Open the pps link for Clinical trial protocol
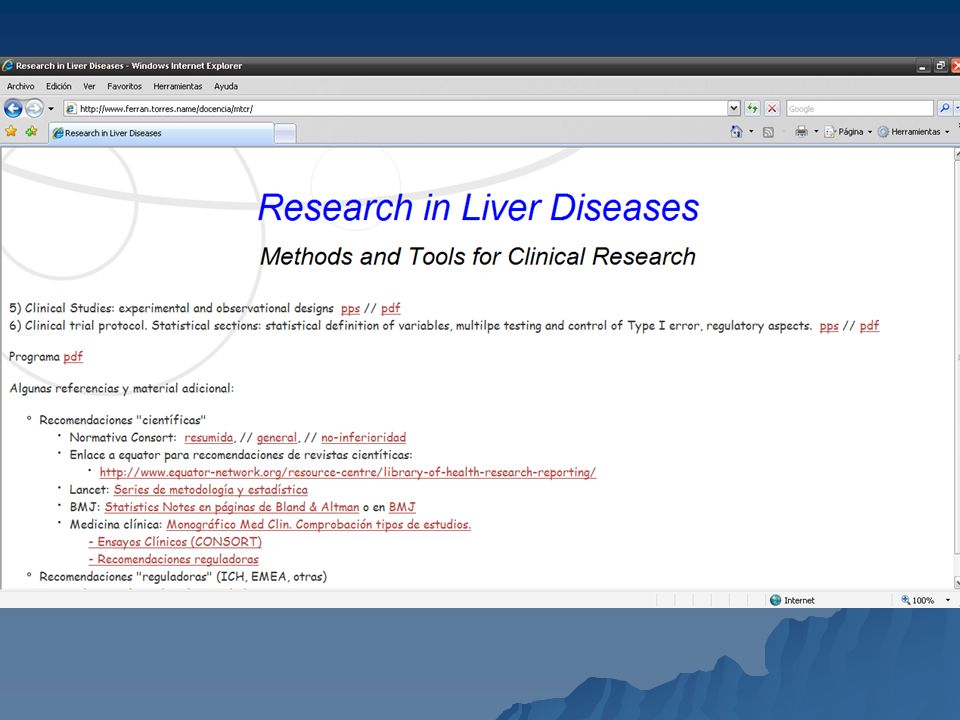Screen dimensions: 960x720 point(829,326)
